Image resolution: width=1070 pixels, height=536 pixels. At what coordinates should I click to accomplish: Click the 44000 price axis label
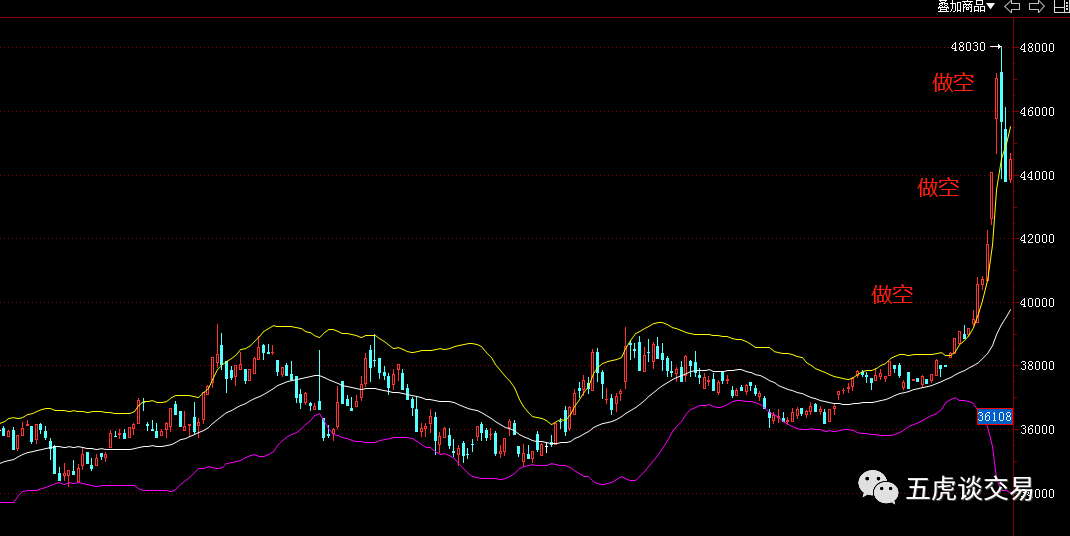pyautogui.click(x=1037, y=175)
